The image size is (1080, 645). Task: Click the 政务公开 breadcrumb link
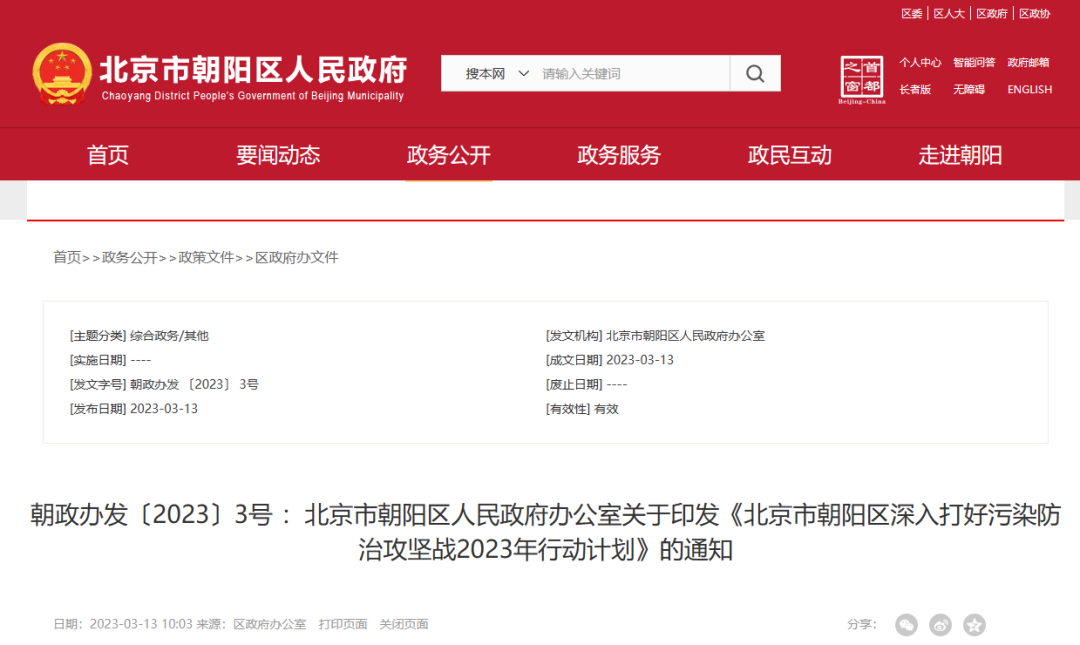(129, 258)
